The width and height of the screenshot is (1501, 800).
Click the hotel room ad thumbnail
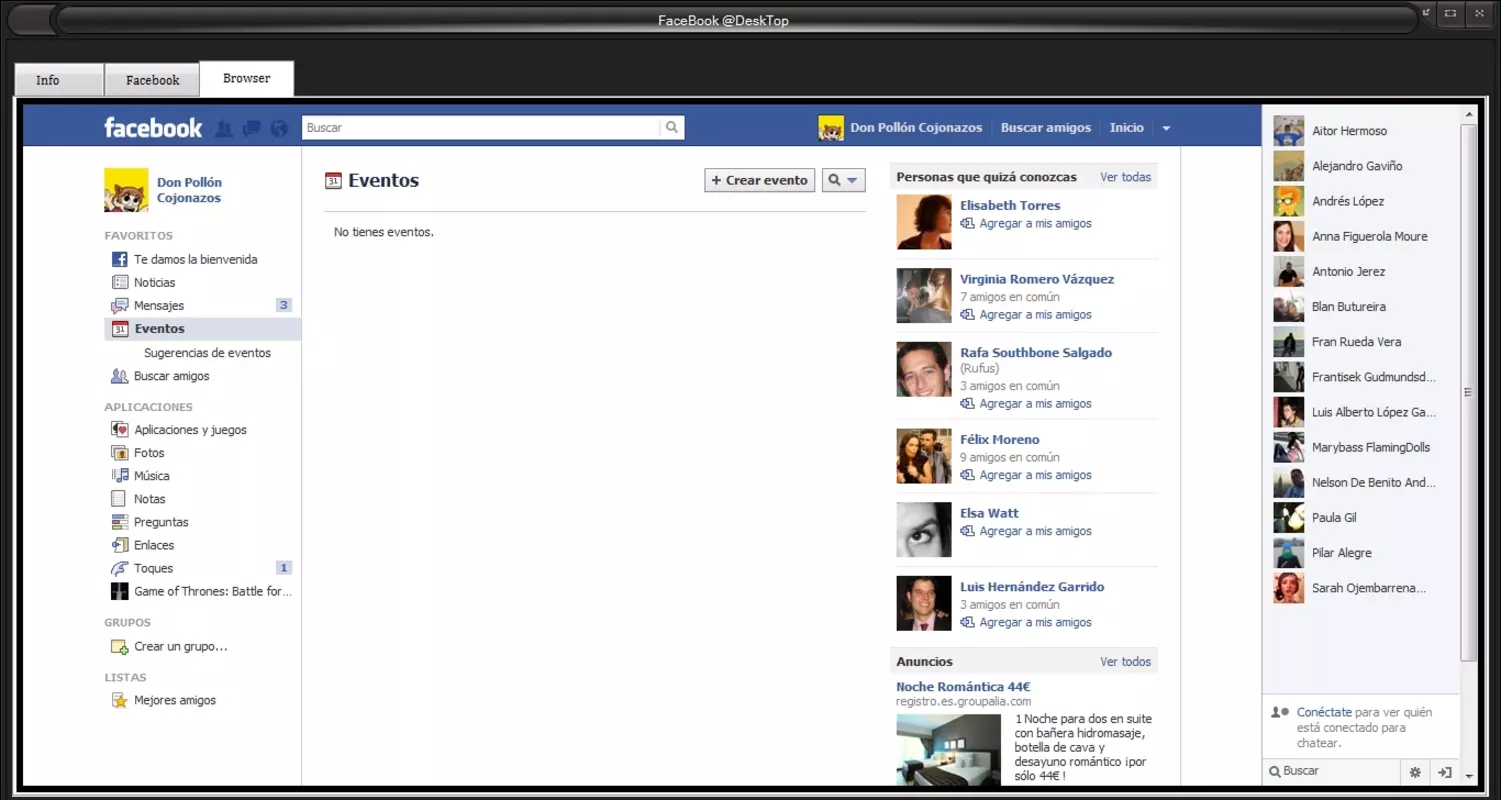[x=948, y=750]
